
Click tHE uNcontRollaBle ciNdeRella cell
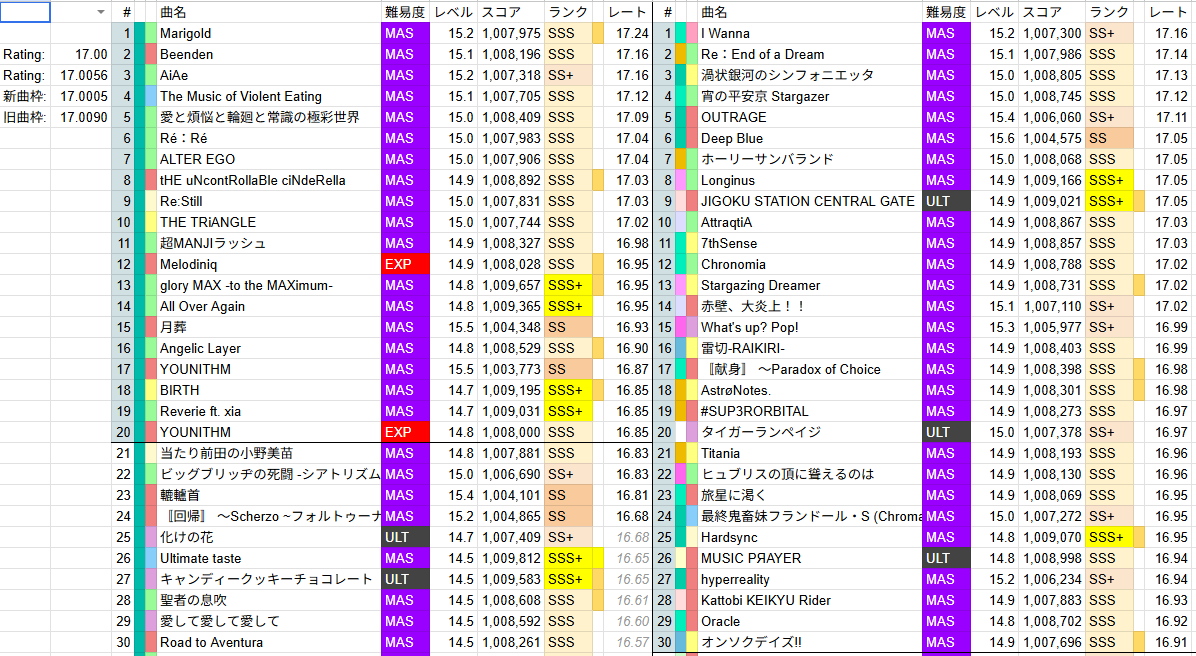268,180
